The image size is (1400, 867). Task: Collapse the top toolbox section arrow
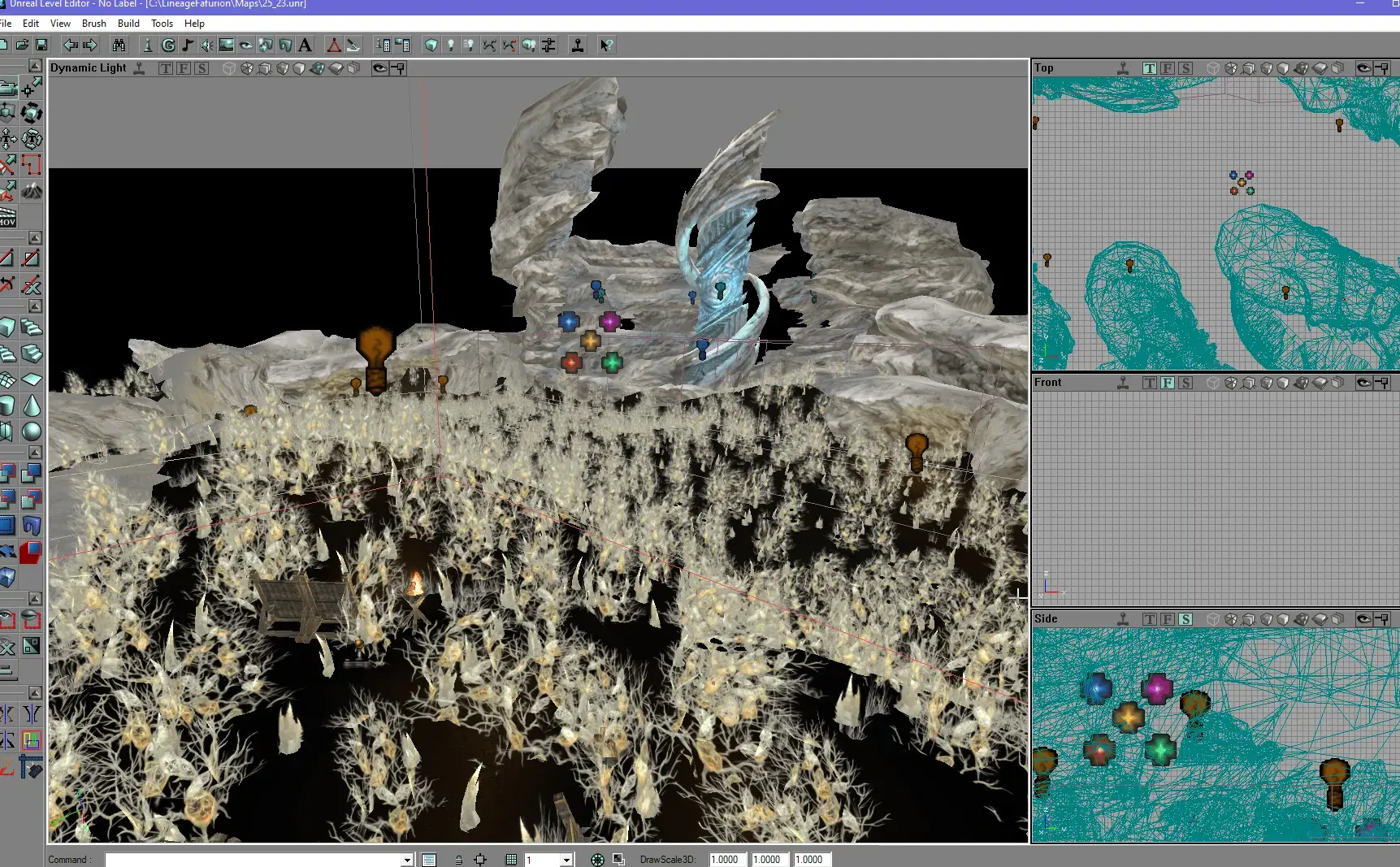coord(35,66)
